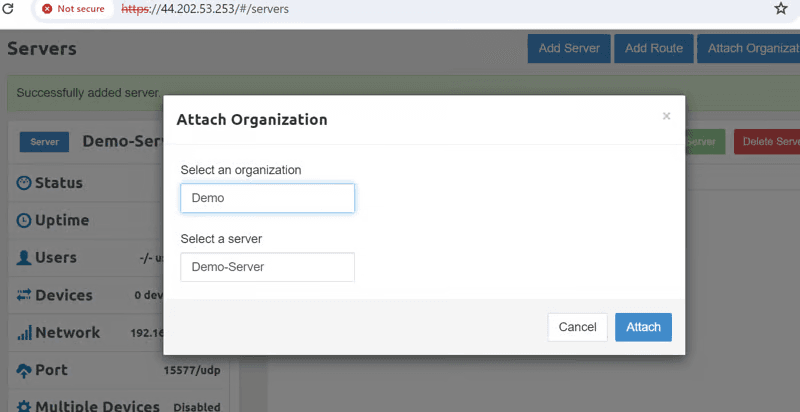The height and width of the screenshot is (412, 800).
Task: Open the Select an organization dropdown
Action: tap(267, 198)
